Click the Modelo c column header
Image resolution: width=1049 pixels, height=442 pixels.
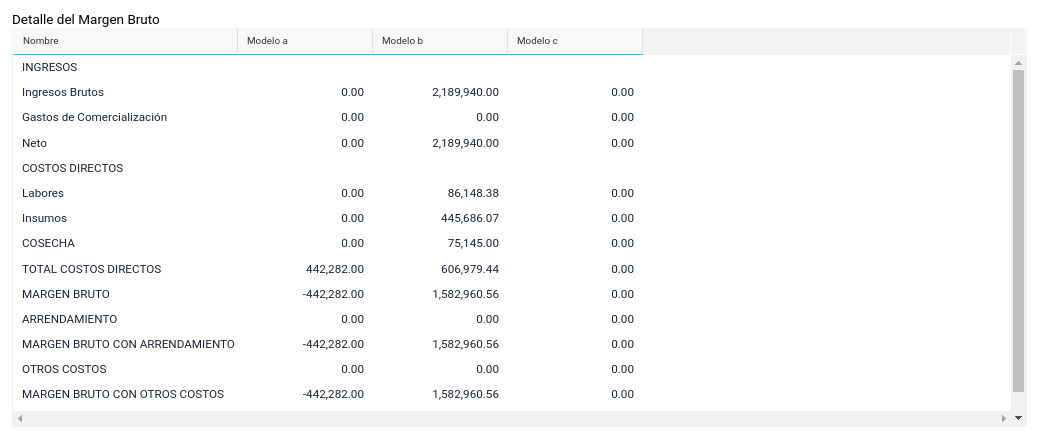click(538, 41)
